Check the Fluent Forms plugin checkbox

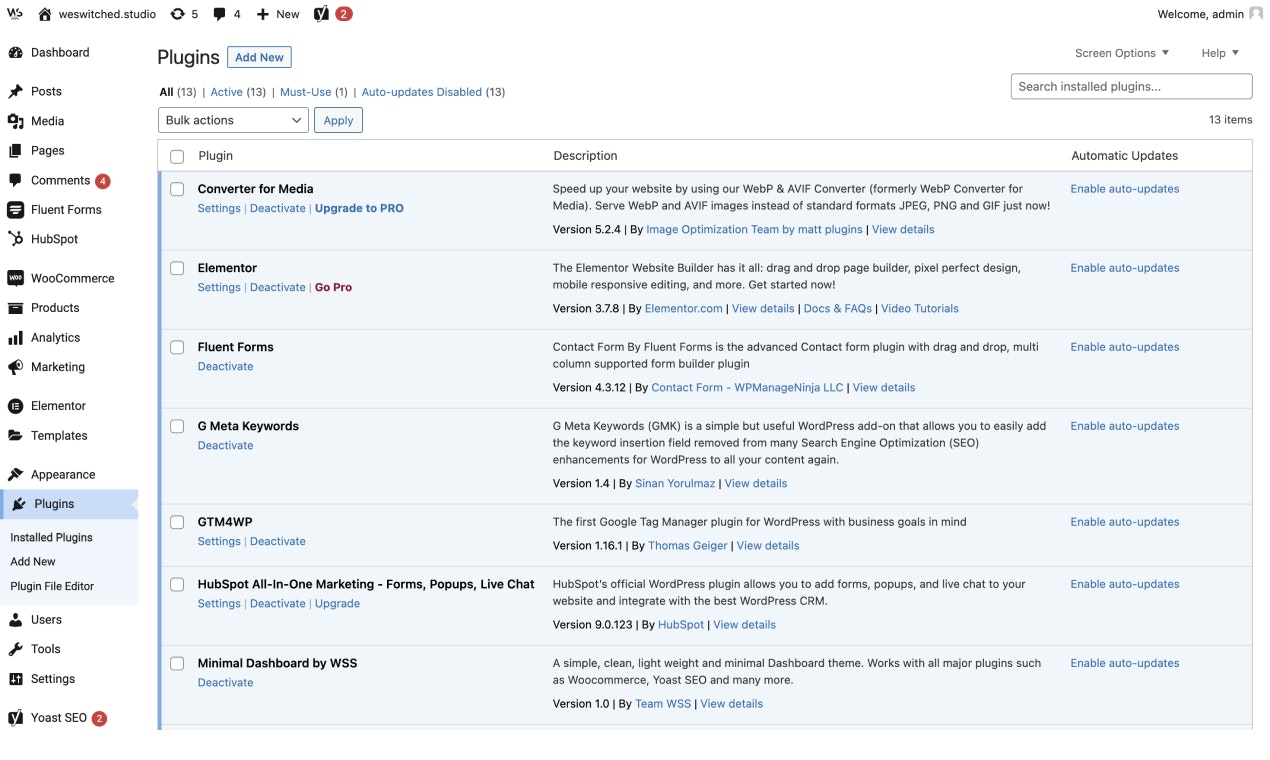pyautogui.click(x=177, y=347)
